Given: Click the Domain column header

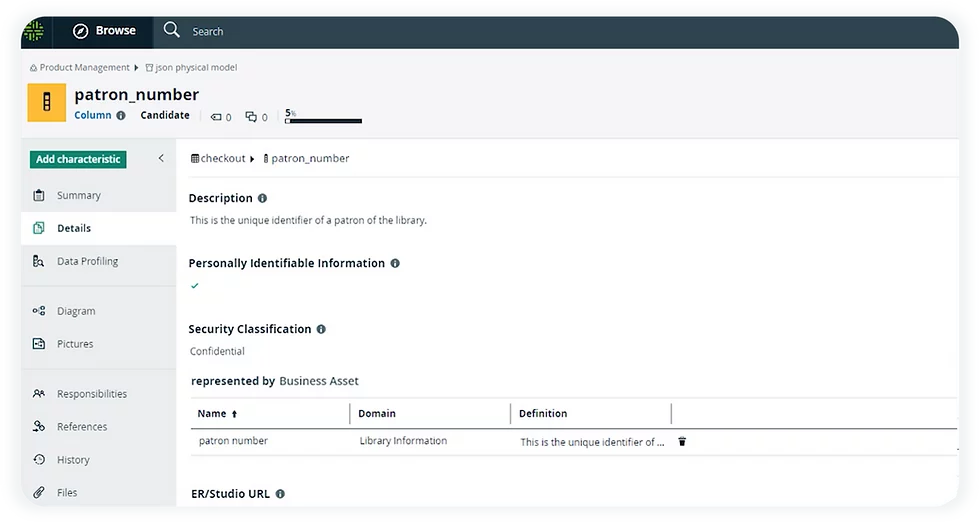Looking at the screenshot, I should coord(377,414).
